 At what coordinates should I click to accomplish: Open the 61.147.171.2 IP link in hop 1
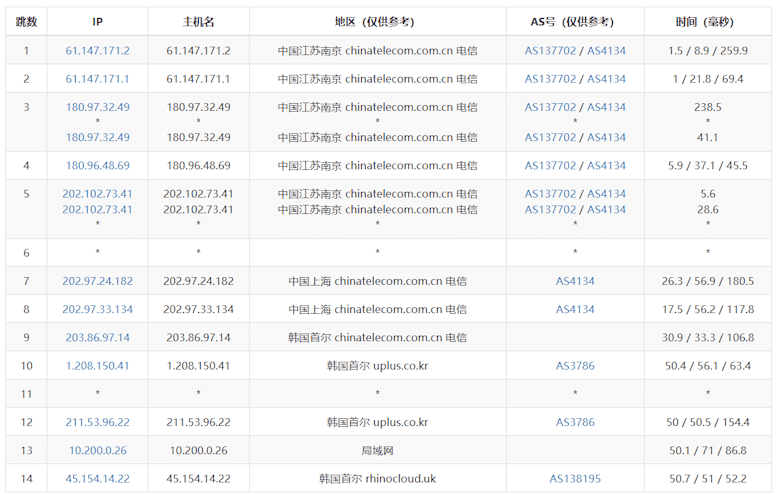(x=97, y=50)
